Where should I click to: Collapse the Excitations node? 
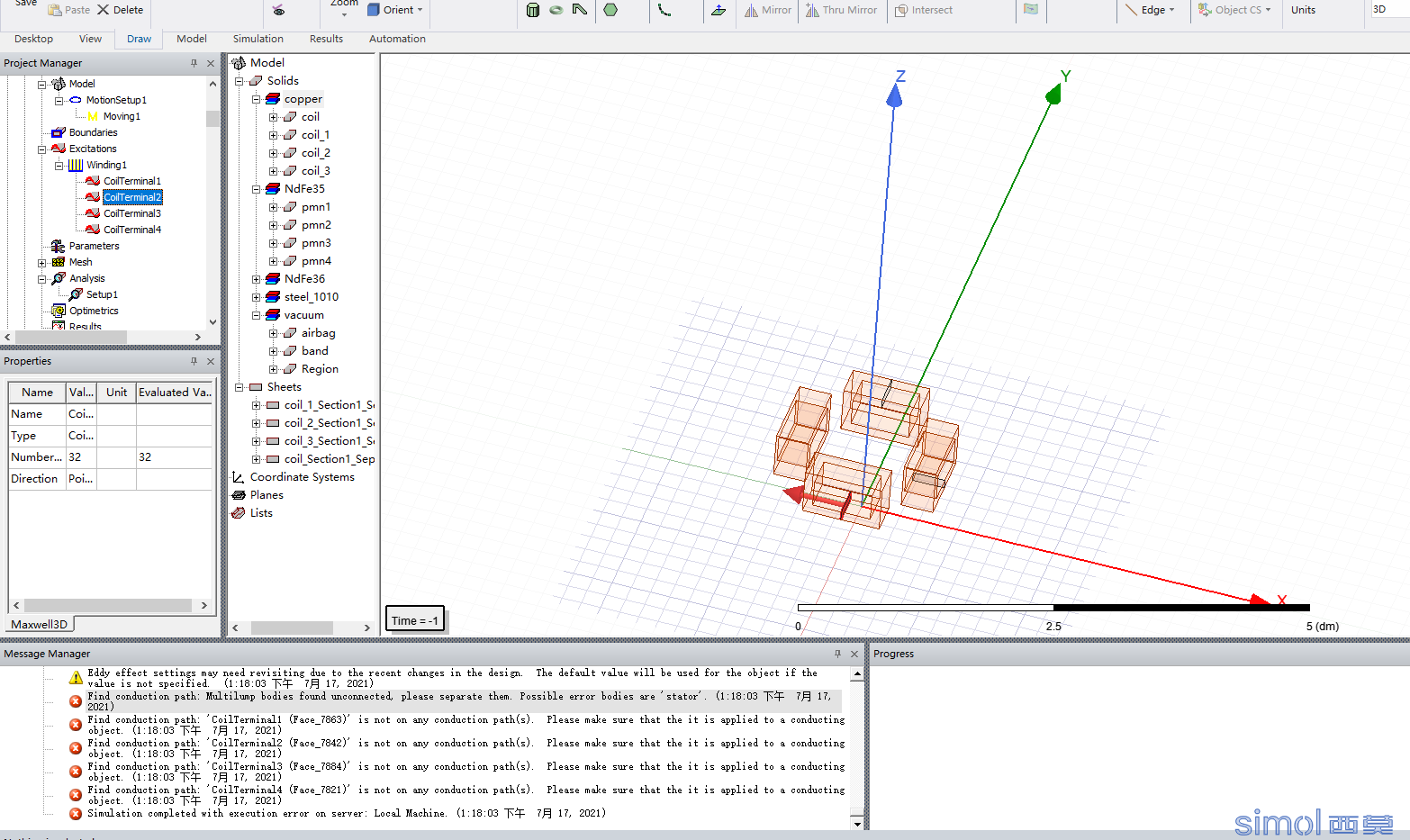click(x=41, y=149)
